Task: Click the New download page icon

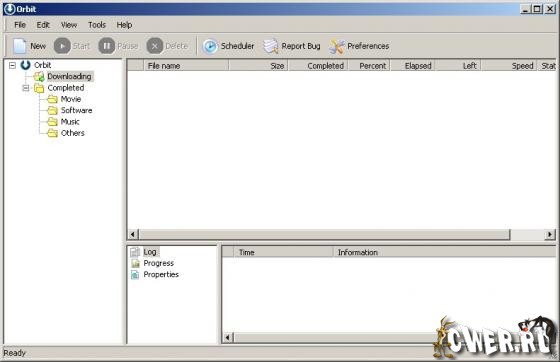Action: (20, 46)
